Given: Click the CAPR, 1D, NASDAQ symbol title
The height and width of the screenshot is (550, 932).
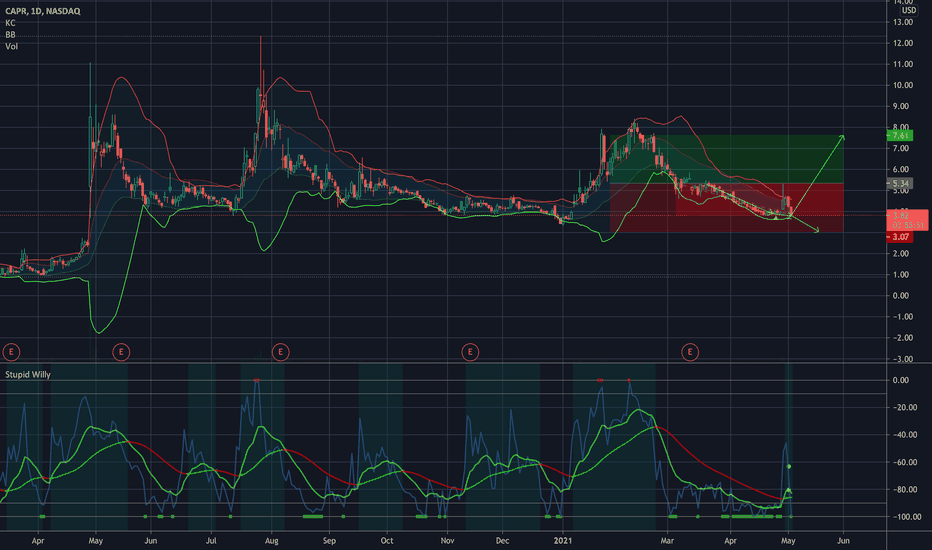Looking at the screenshot, I should pos(43,11).
